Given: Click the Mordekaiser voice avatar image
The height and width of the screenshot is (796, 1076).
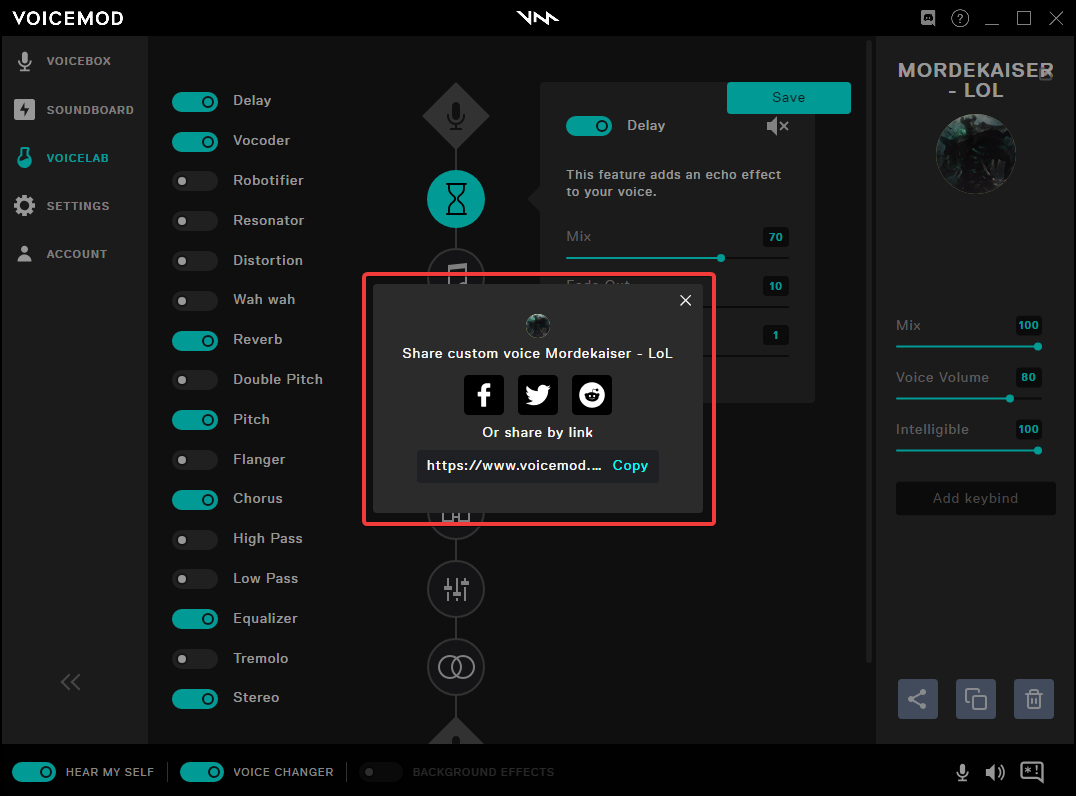Looking at the screenshot, I should (x=975, y=154).
